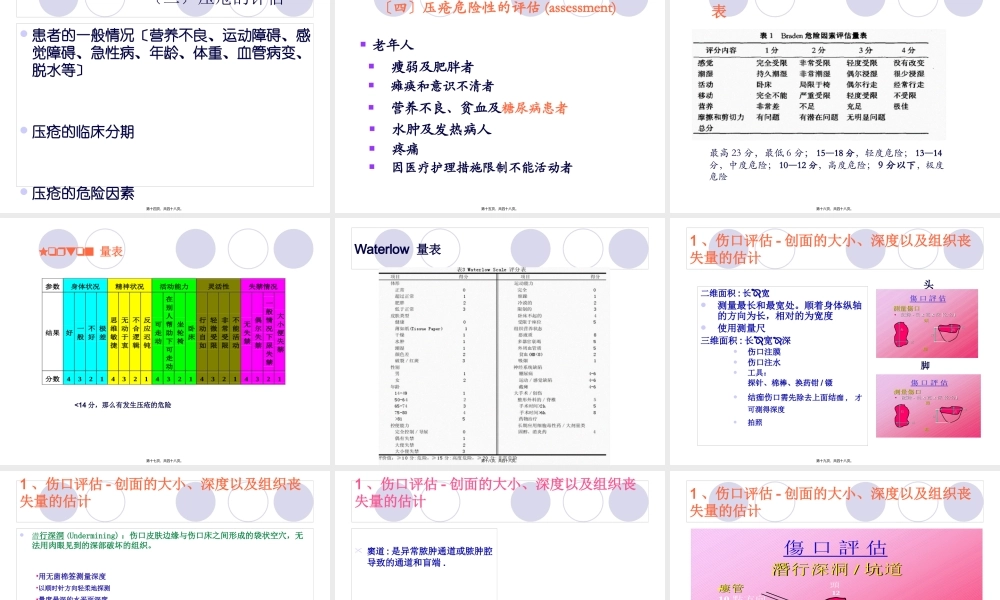
Task: Click the orange 糖尿病患者 text
Action: pyautogui.click(x=534, y=108)
